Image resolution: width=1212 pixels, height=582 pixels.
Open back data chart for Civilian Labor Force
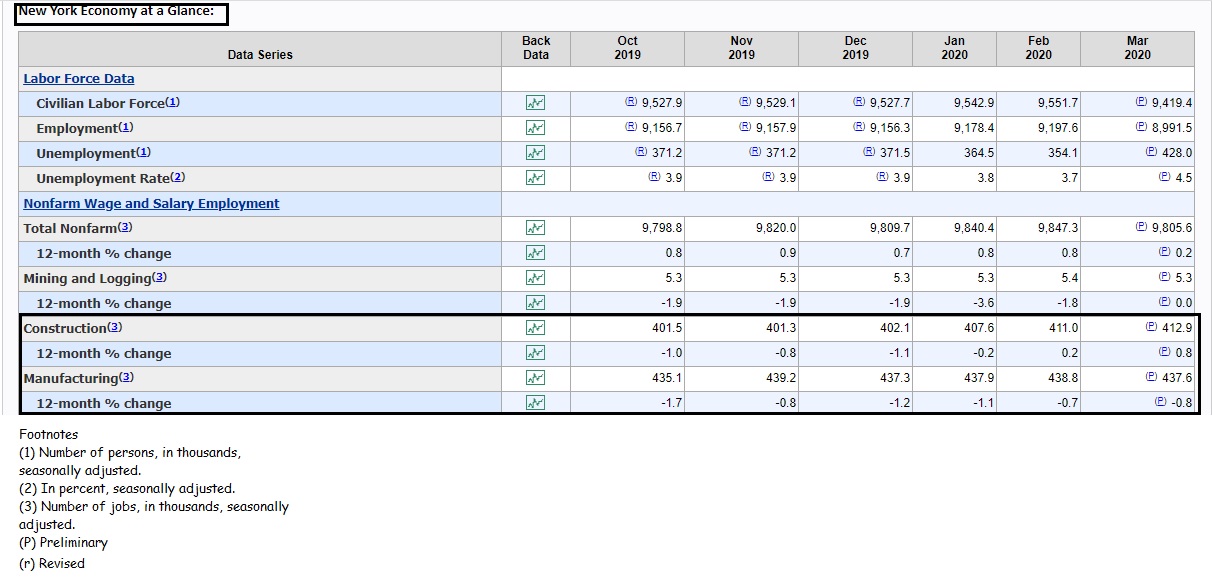pyautogui.click(x=536, y=103)
